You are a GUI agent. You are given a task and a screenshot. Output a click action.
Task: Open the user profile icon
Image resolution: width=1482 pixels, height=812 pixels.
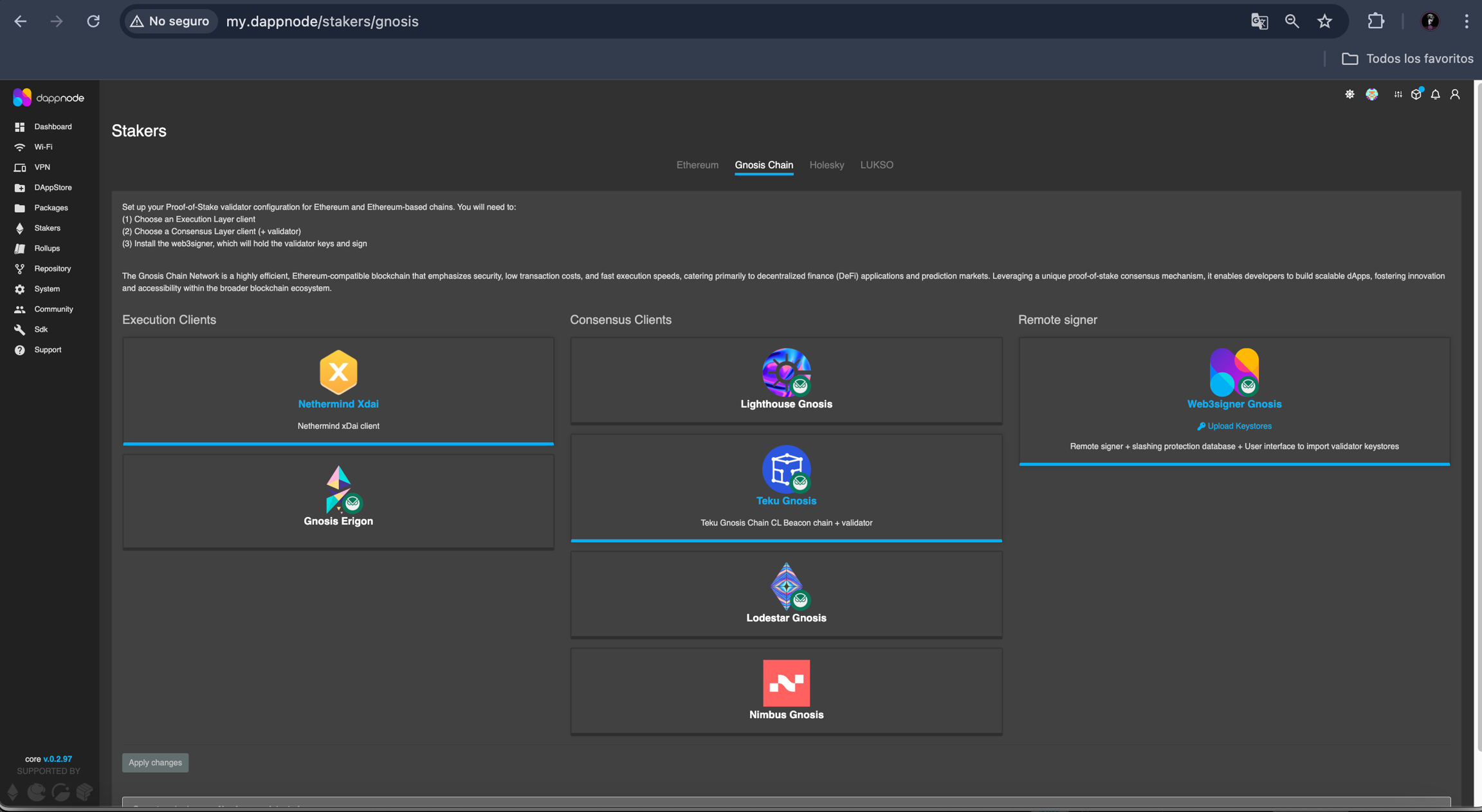pos(1455,95)
